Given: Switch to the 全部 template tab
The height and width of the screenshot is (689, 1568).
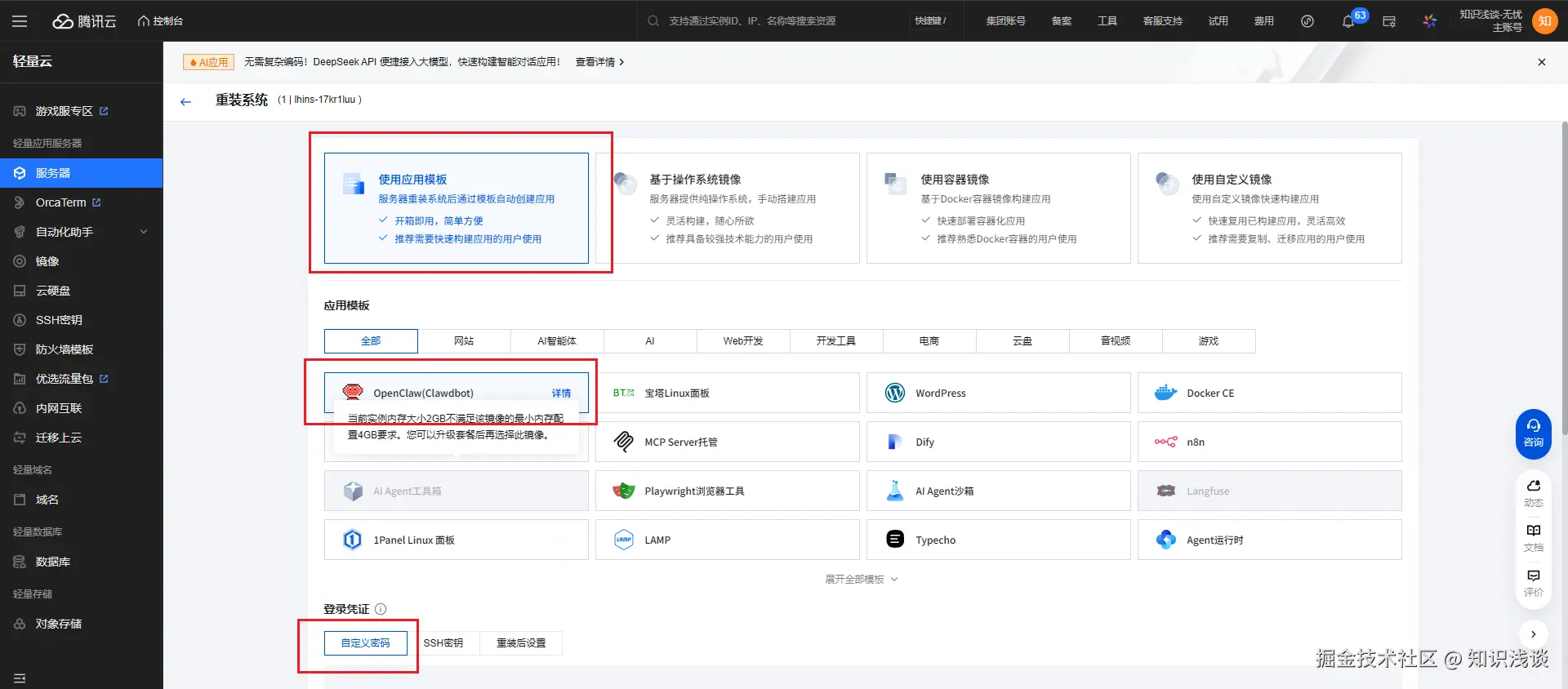Looking at the screenshot, I should coord(371,341).
